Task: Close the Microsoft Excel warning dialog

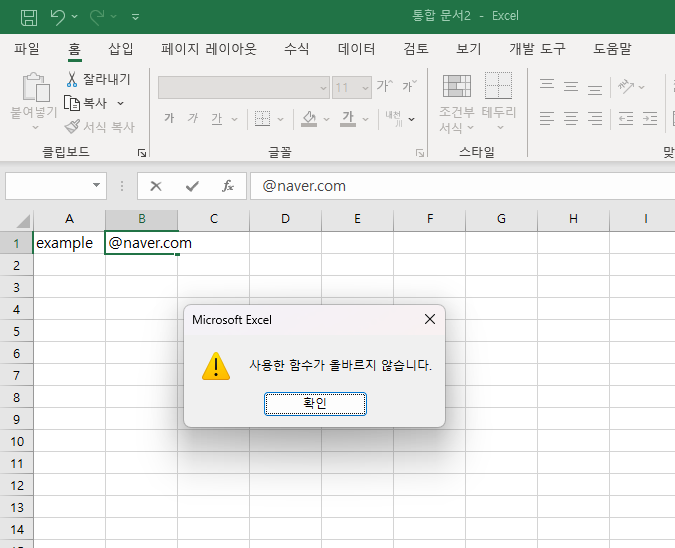Action: [x=430, y=319]
